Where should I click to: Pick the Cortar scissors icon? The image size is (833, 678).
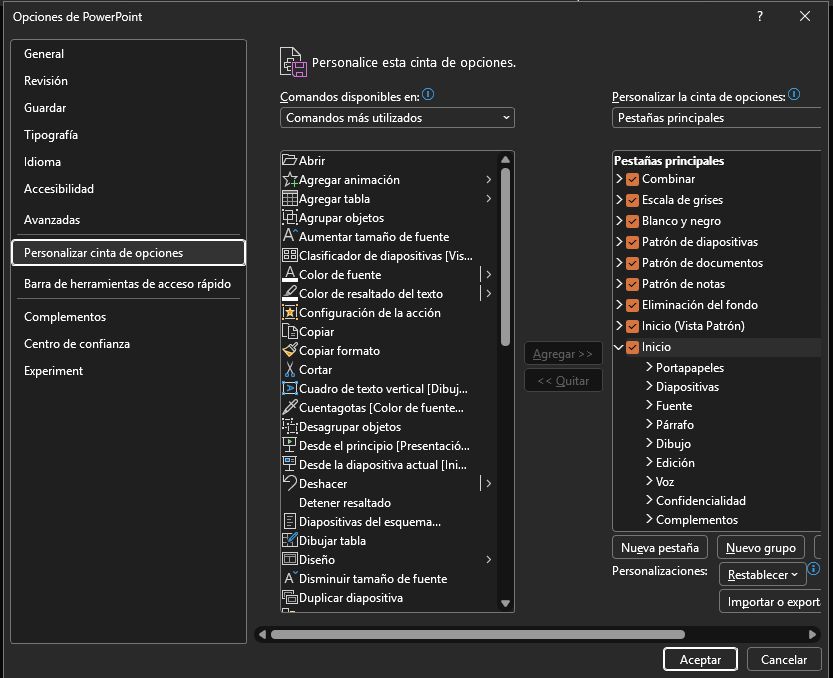point(290,369)
